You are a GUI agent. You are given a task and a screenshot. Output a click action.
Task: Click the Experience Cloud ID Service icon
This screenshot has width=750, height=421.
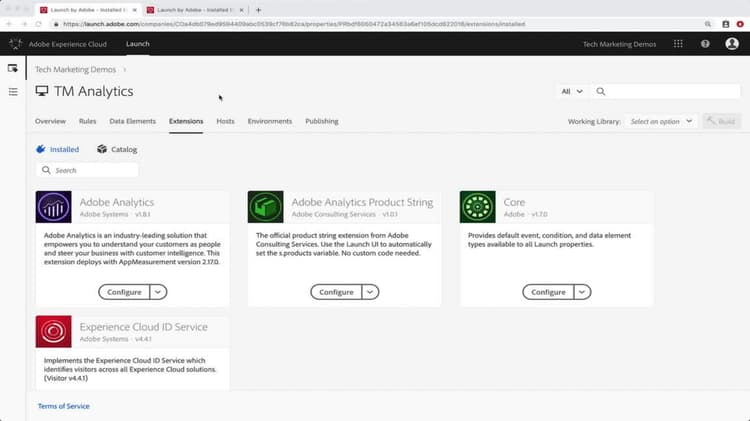point(54,332)
